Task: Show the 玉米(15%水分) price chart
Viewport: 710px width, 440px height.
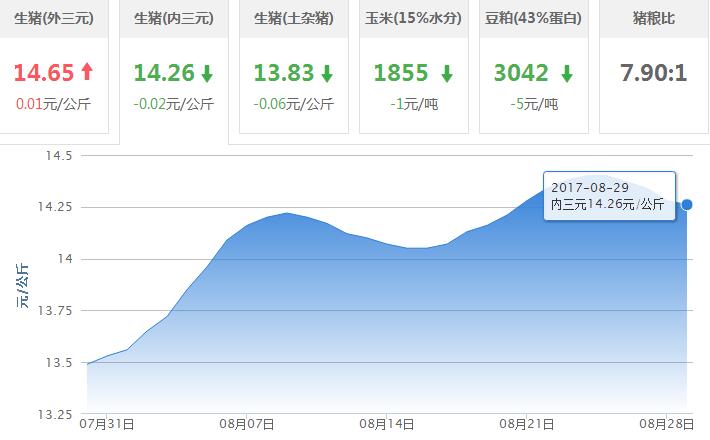Action: [413, 19]
